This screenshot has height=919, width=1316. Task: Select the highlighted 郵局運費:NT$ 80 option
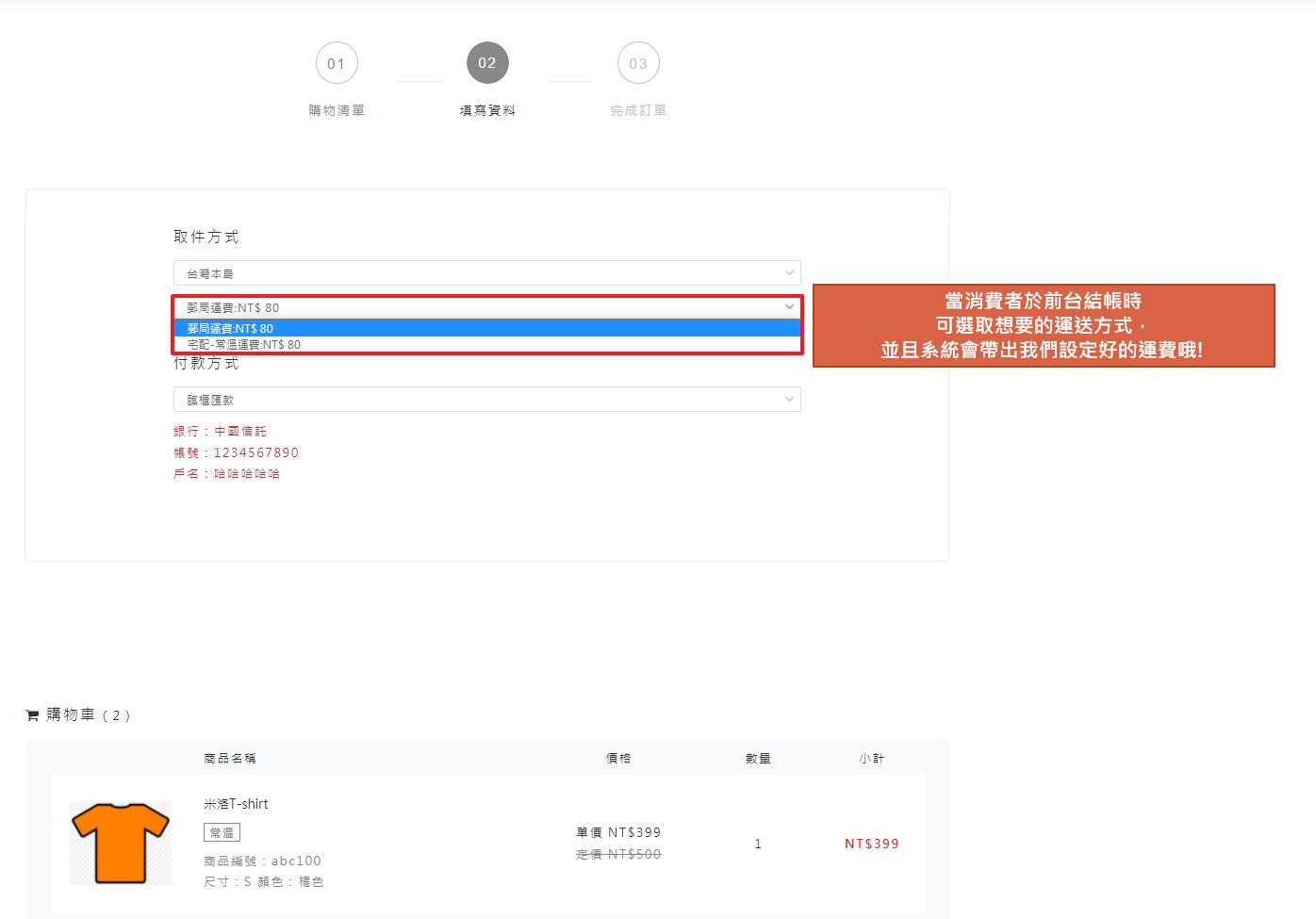pos(486,328)
